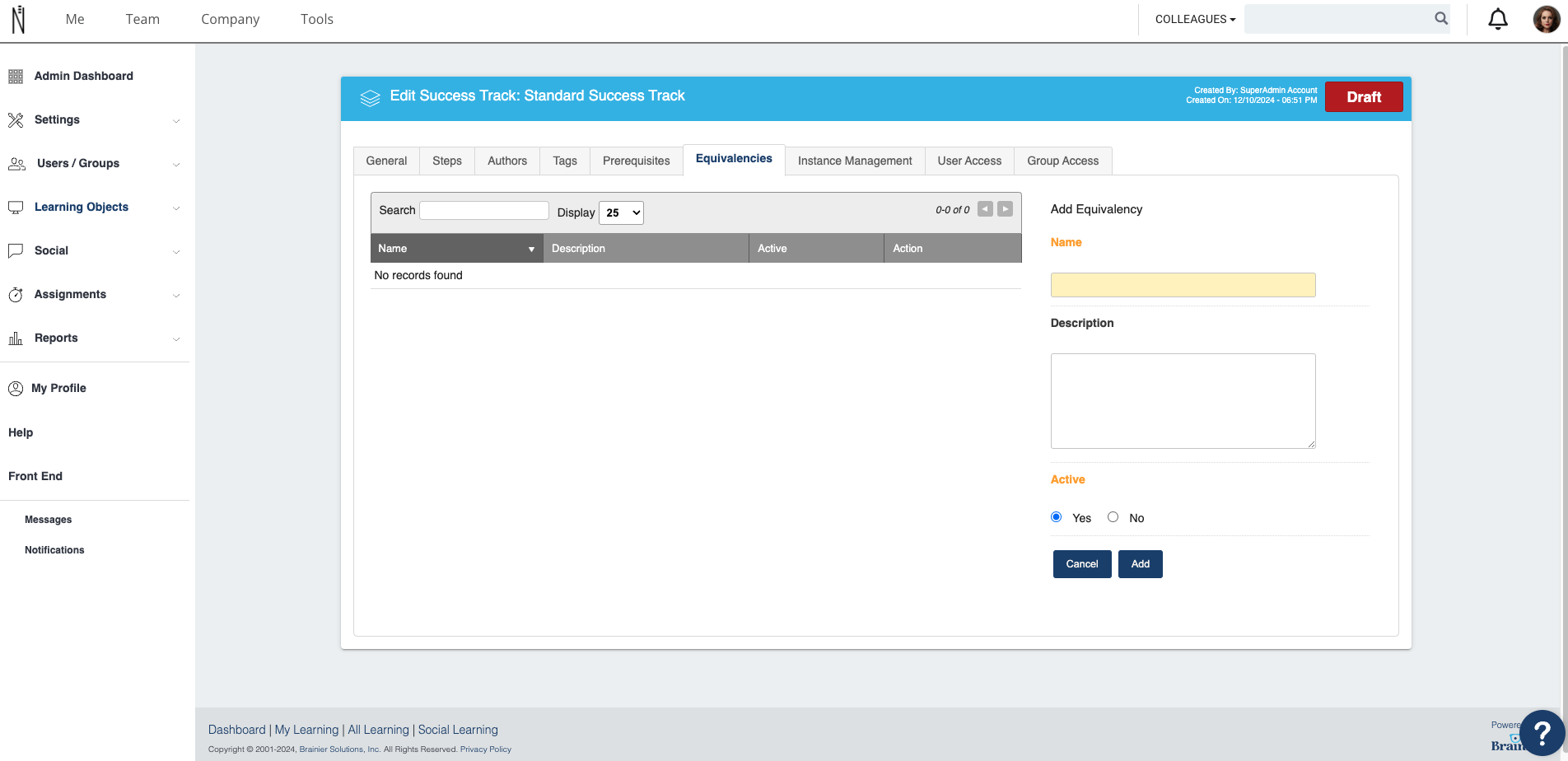Go to previous page of equivalency records
The image size is (1568, 761).
tap(985, 209)
